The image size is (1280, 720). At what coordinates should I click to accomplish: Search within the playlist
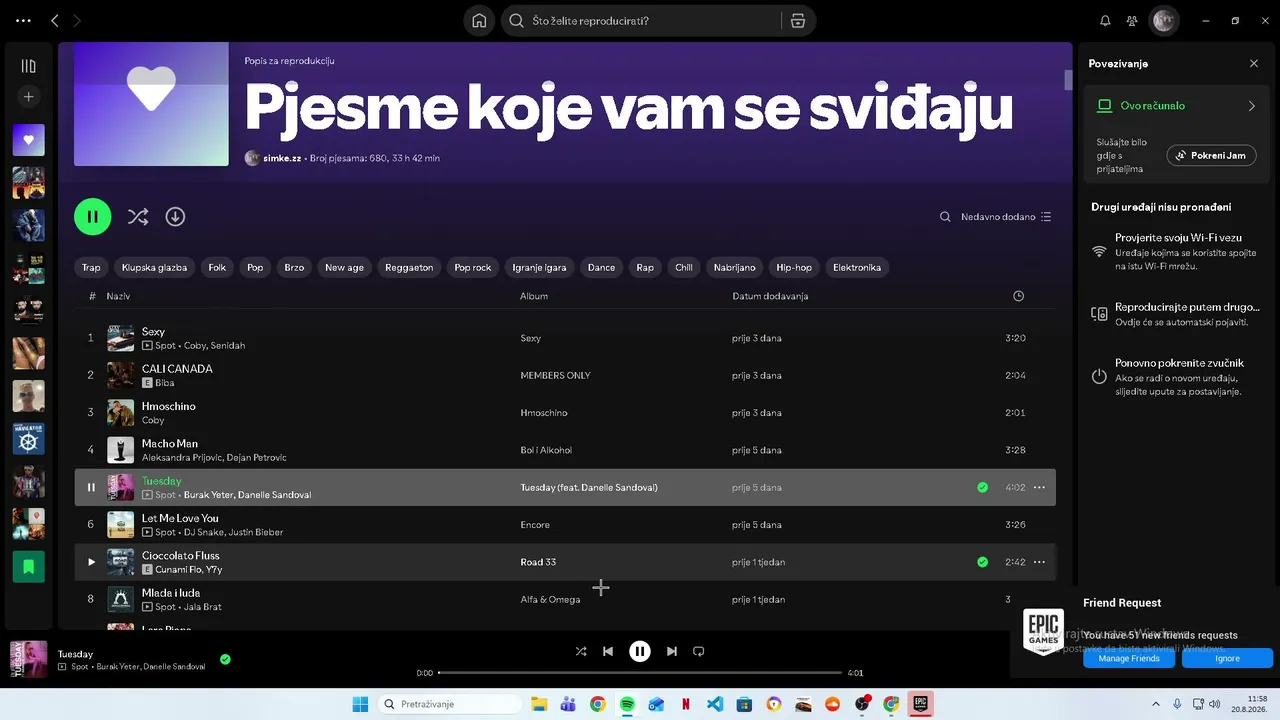[945, 217]
